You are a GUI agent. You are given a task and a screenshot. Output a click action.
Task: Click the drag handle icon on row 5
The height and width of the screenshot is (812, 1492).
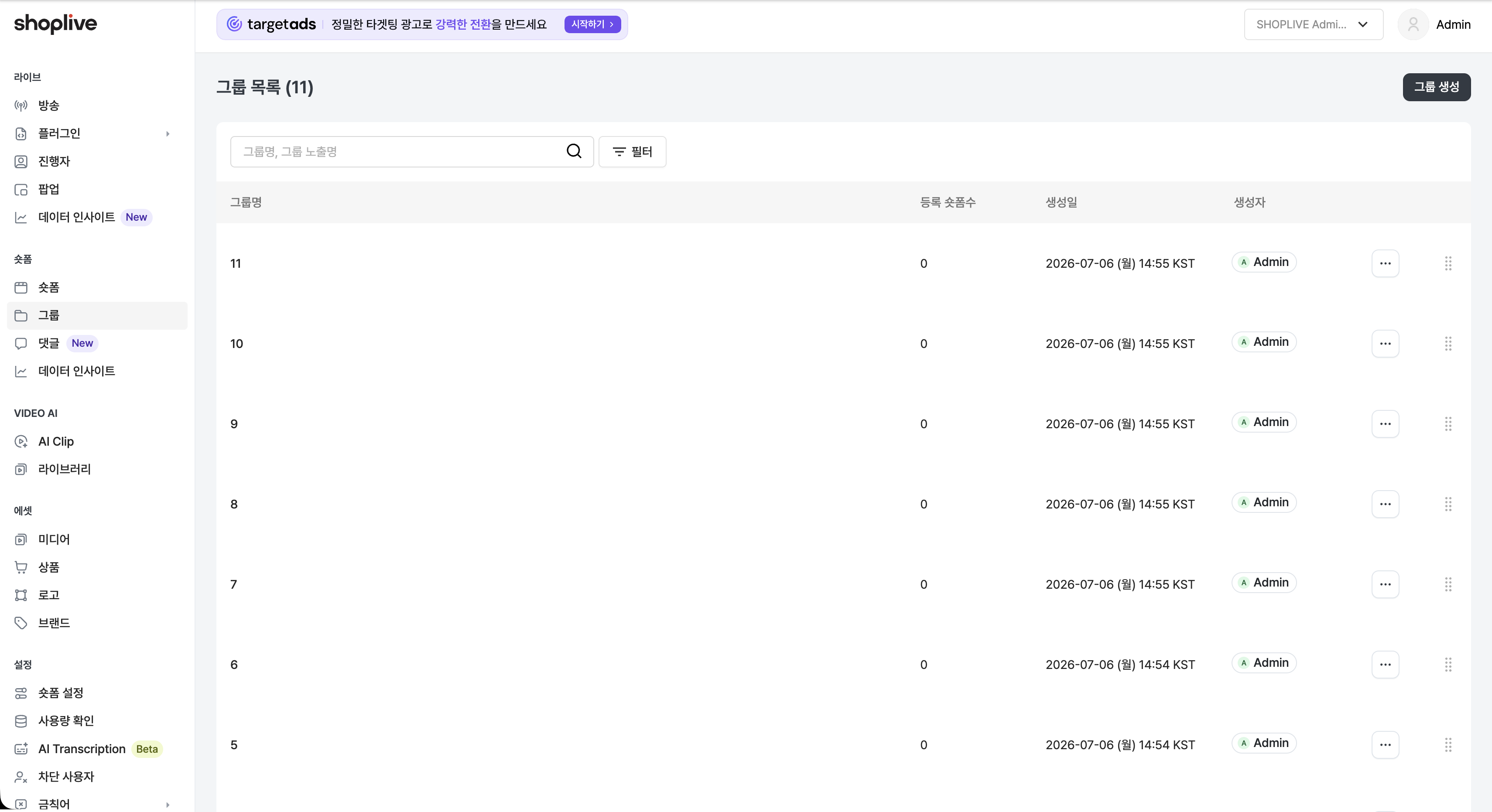pyautogui.click(x=1448, y=744)
